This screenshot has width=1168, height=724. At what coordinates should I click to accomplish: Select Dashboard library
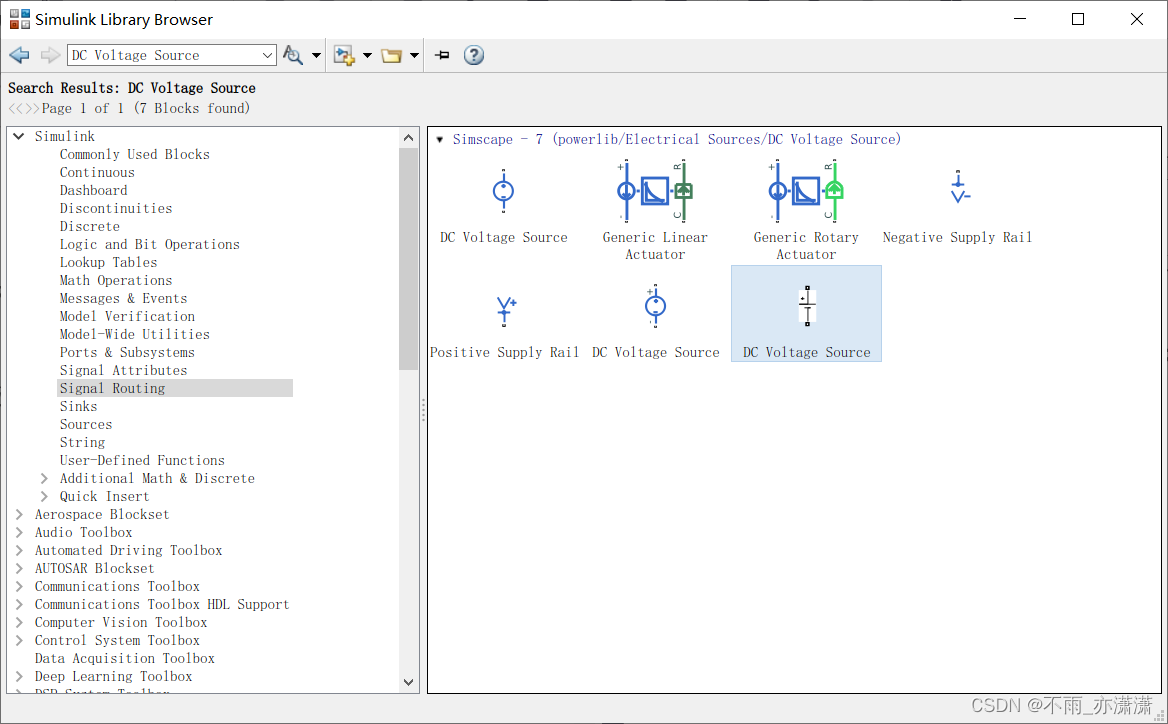click(93, 190)
